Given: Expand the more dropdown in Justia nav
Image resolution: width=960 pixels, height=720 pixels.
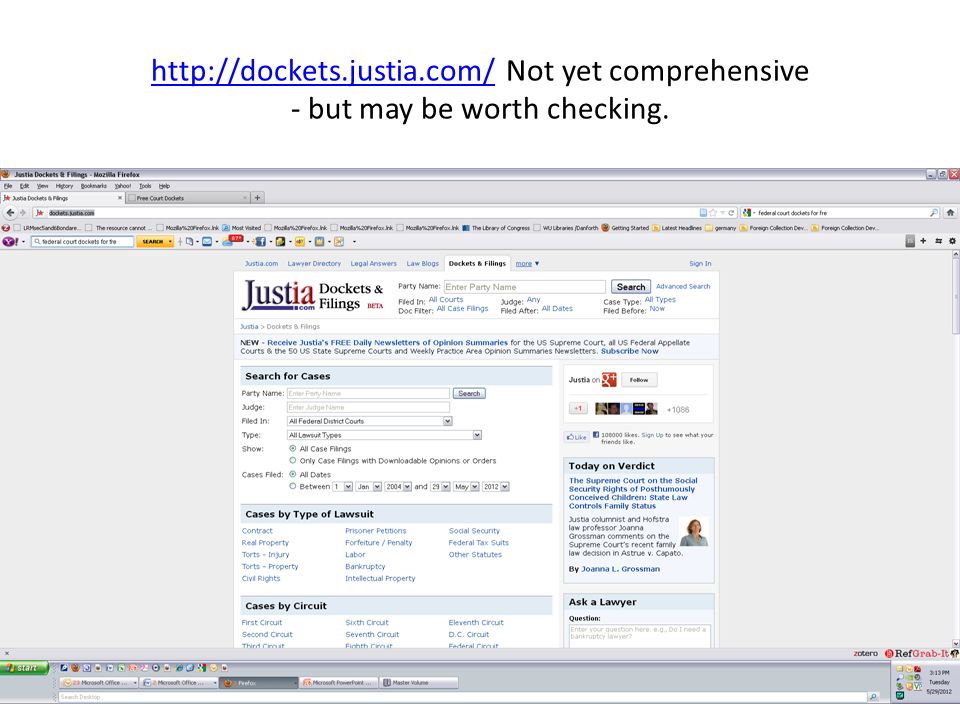Looking at the screenshot, I should (x=527, y=263).
